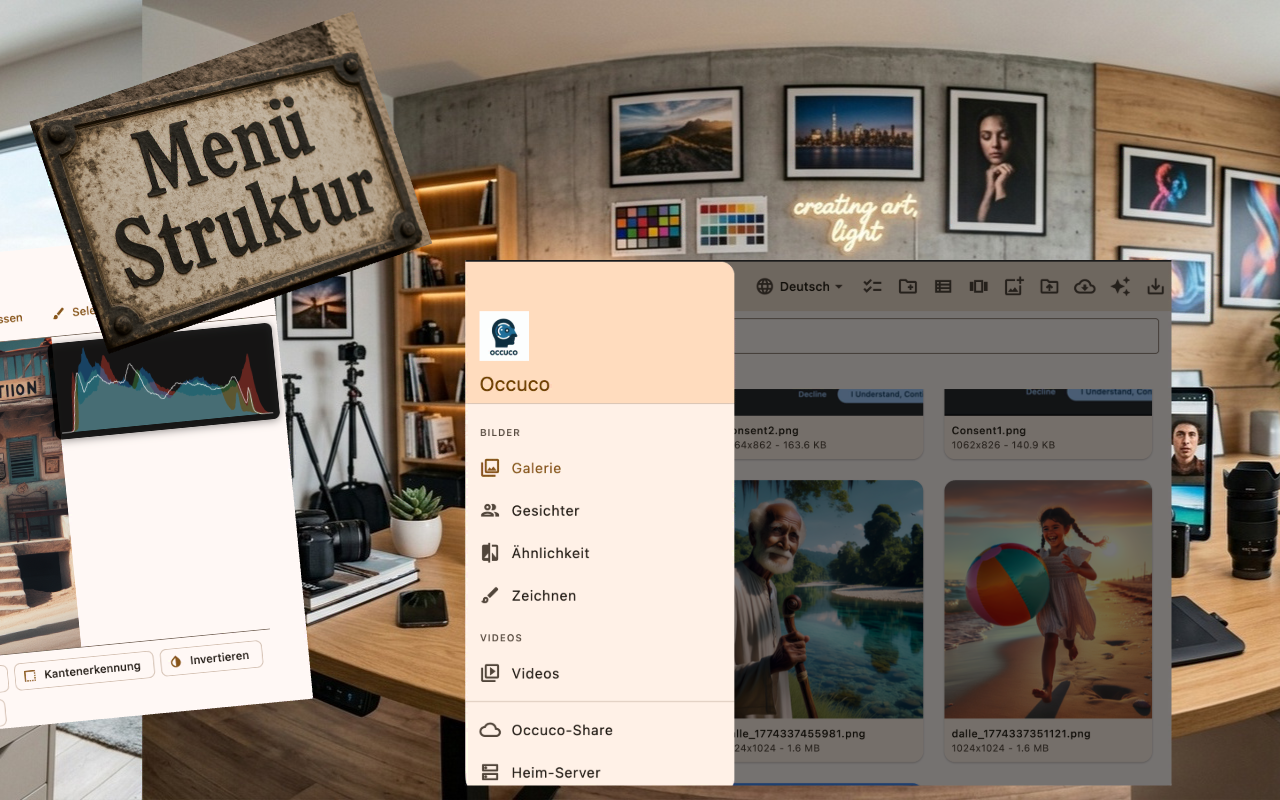The height and width of the screenshot is (800, 1280).
Task: Click the Invertieren button
Action: coord(211,658)
